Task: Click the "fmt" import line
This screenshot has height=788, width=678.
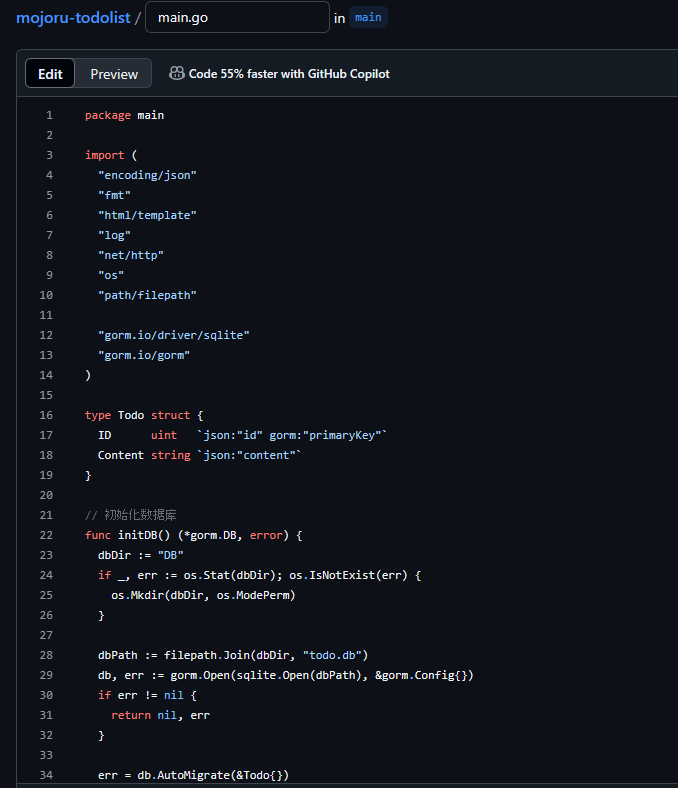Action: click(114, 195)
